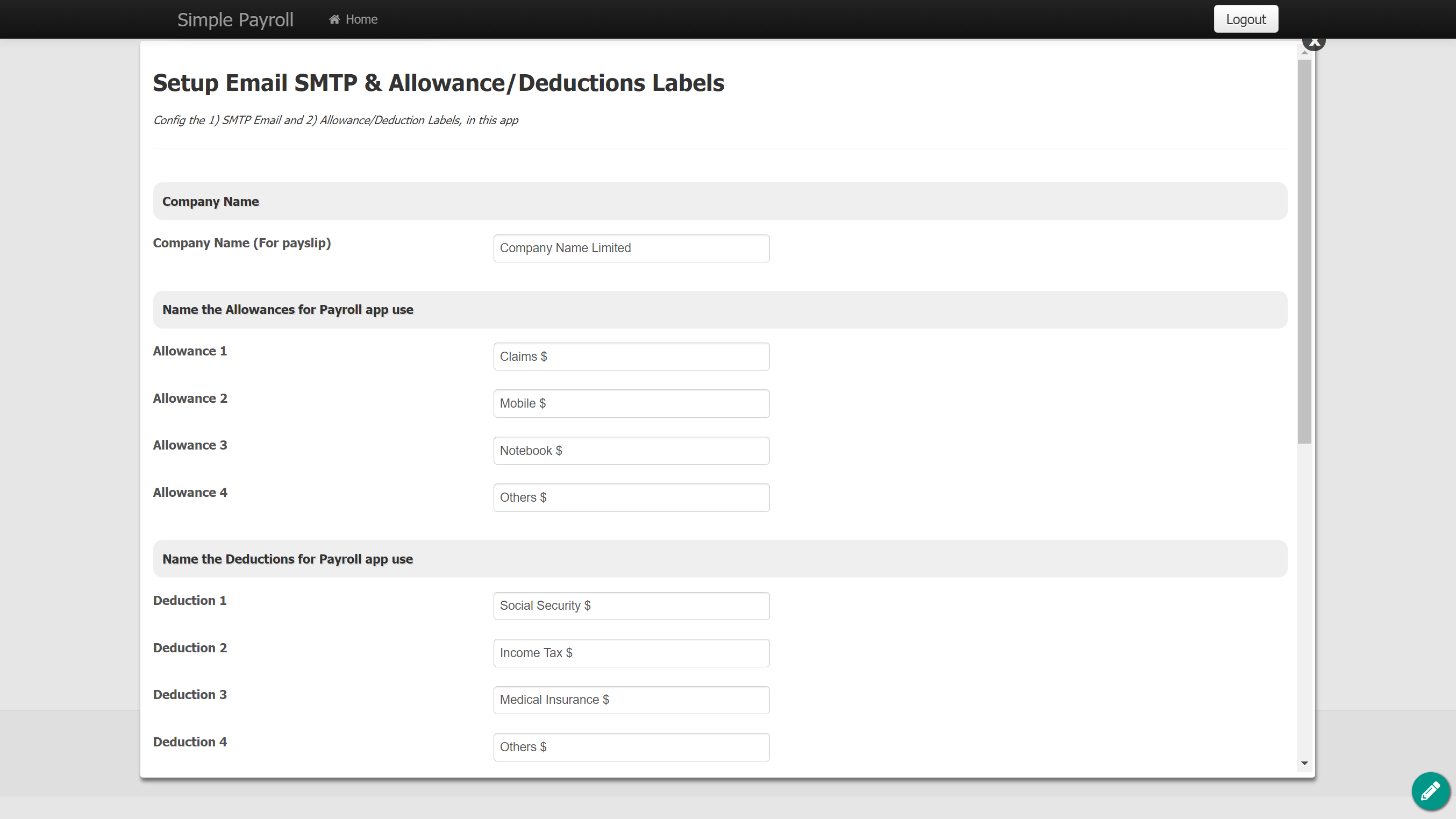Click the Deduction 2 label
The height and width of the screenshot is (819, 1456).
pos(190,648)
